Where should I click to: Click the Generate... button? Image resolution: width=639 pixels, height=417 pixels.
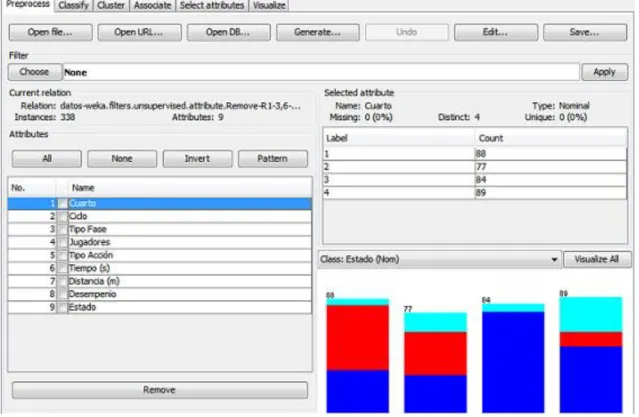[x=317, y=32]
